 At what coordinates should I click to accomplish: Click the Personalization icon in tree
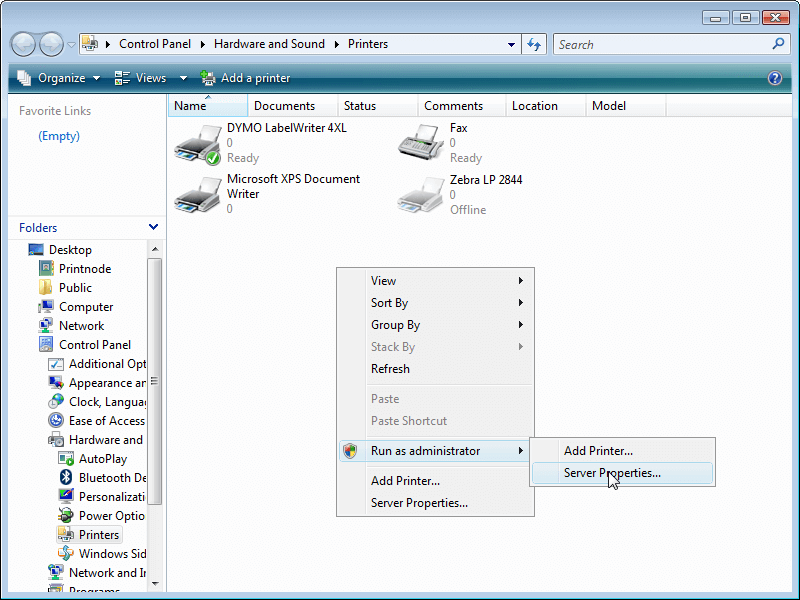coord(66,496)
